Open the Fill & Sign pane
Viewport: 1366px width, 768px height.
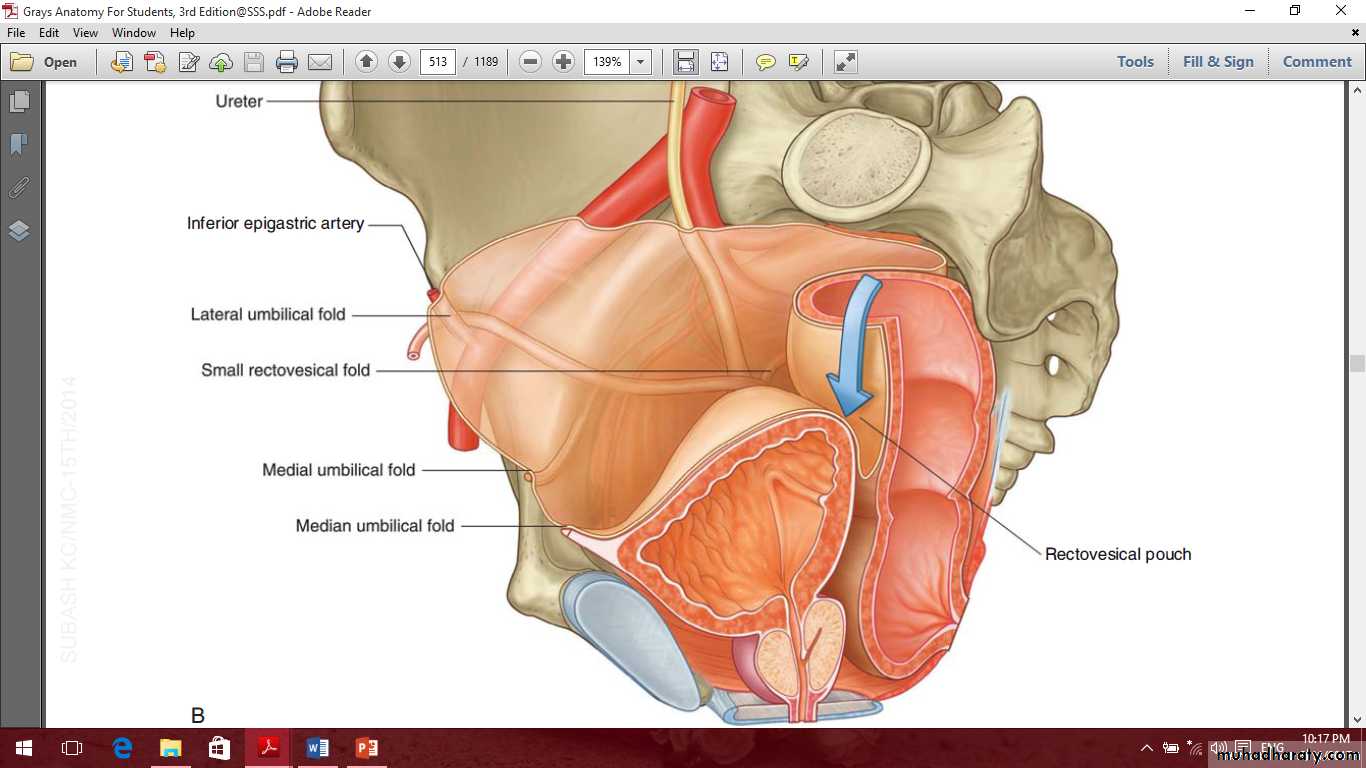click(1217, 62)
